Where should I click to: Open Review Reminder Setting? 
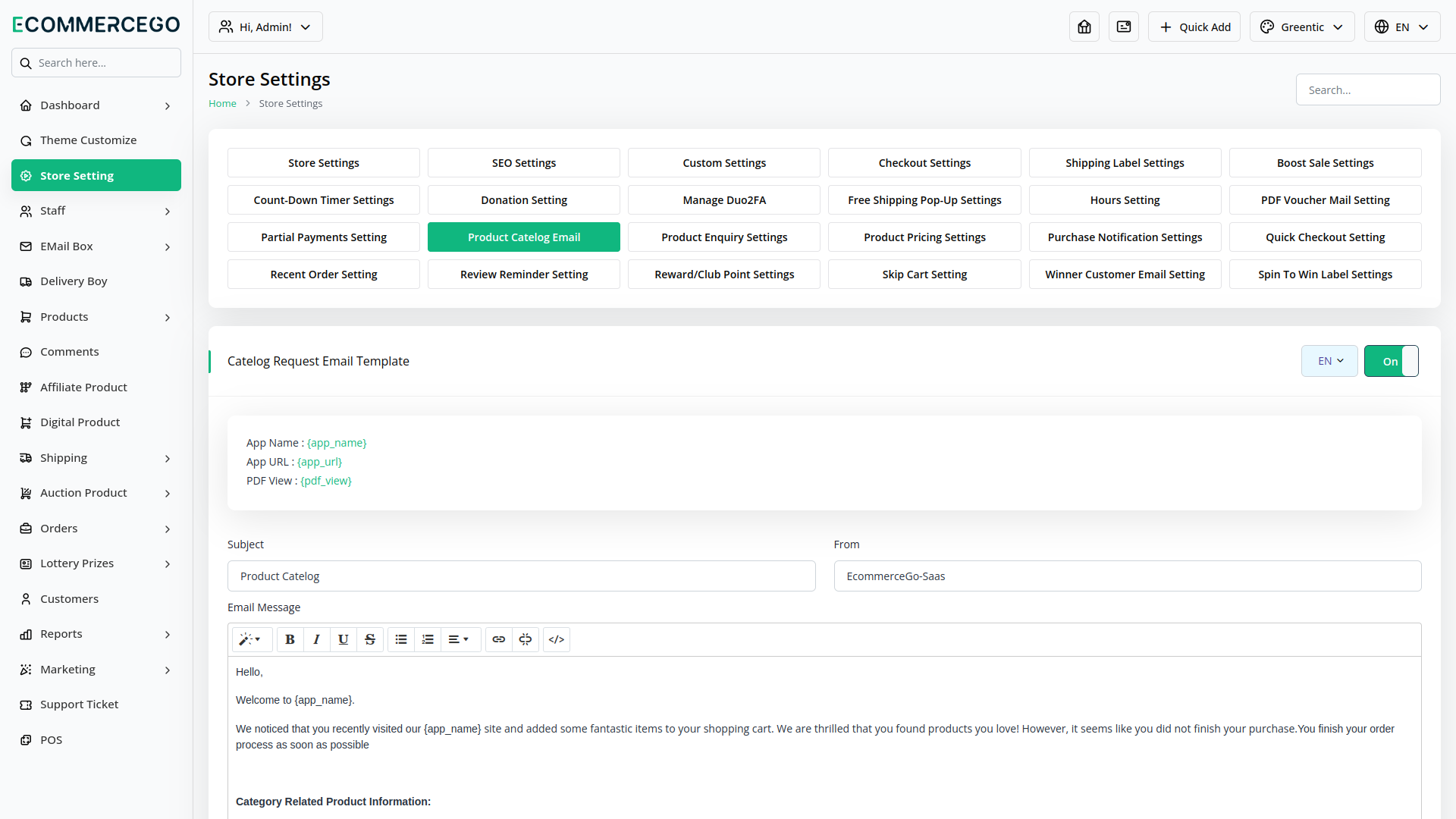coord(524,275)
